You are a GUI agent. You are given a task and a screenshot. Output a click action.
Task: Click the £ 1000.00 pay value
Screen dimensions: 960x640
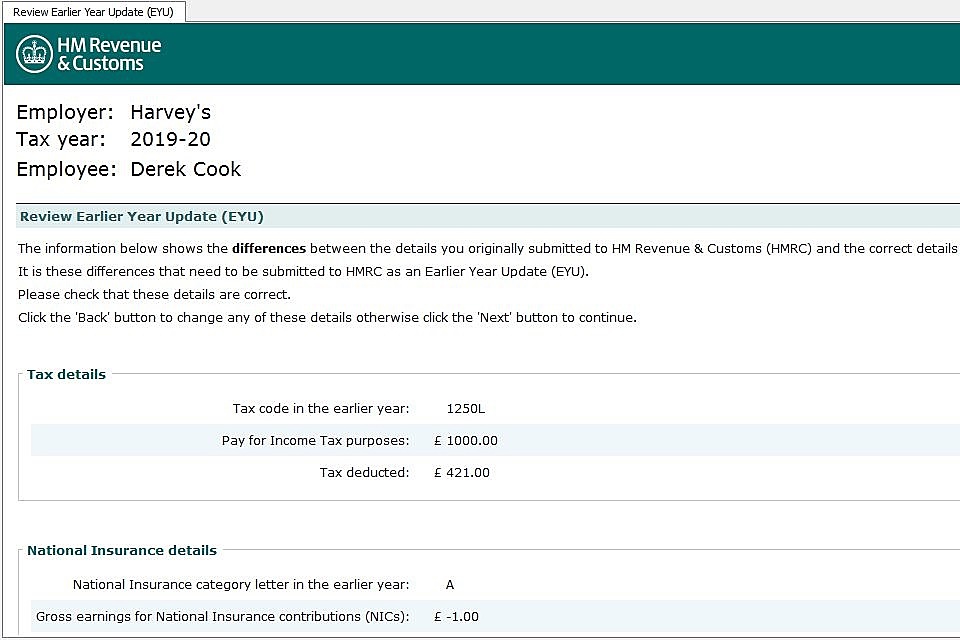465,440
